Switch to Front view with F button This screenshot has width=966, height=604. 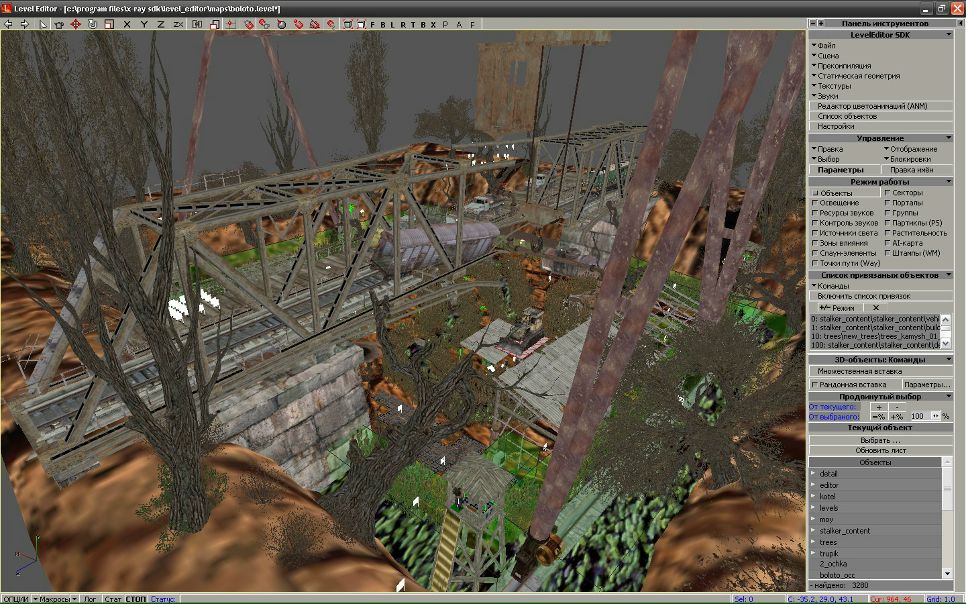tap(372, 23)
